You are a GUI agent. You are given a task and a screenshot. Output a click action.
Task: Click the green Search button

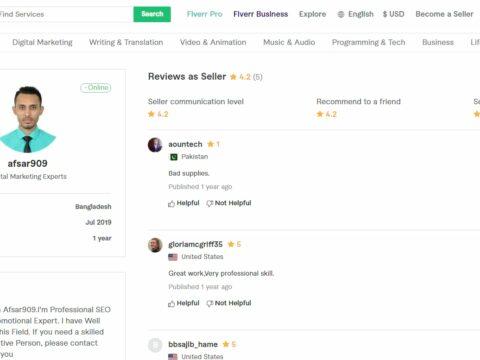point(152,14)
